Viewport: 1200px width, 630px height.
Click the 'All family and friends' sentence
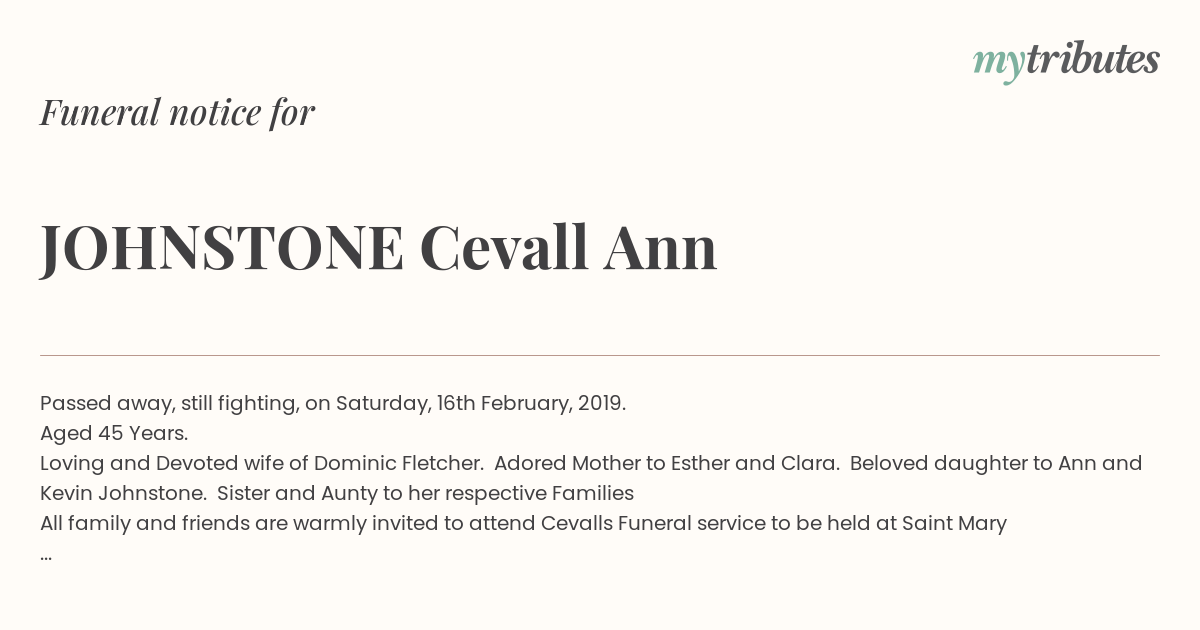pyautogui.click(x=523, y=524)
